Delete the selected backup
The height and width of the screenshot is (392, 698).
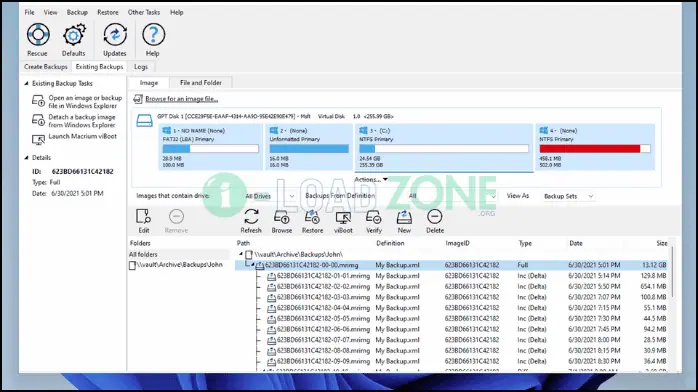point(435,221)
